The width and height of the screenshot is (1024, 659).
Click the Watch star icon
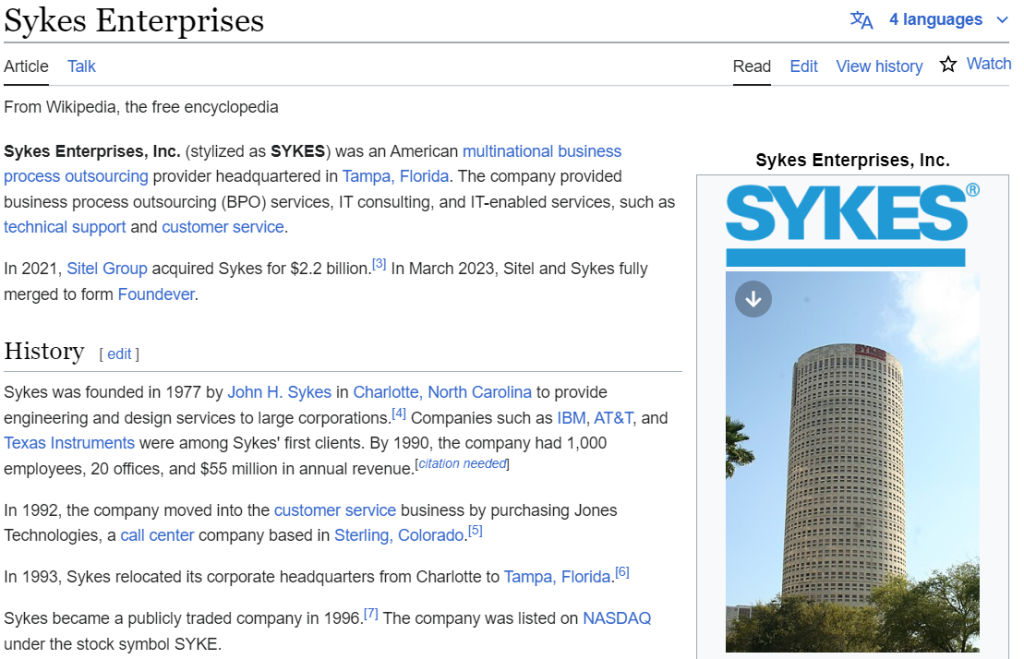click(948, 64)
